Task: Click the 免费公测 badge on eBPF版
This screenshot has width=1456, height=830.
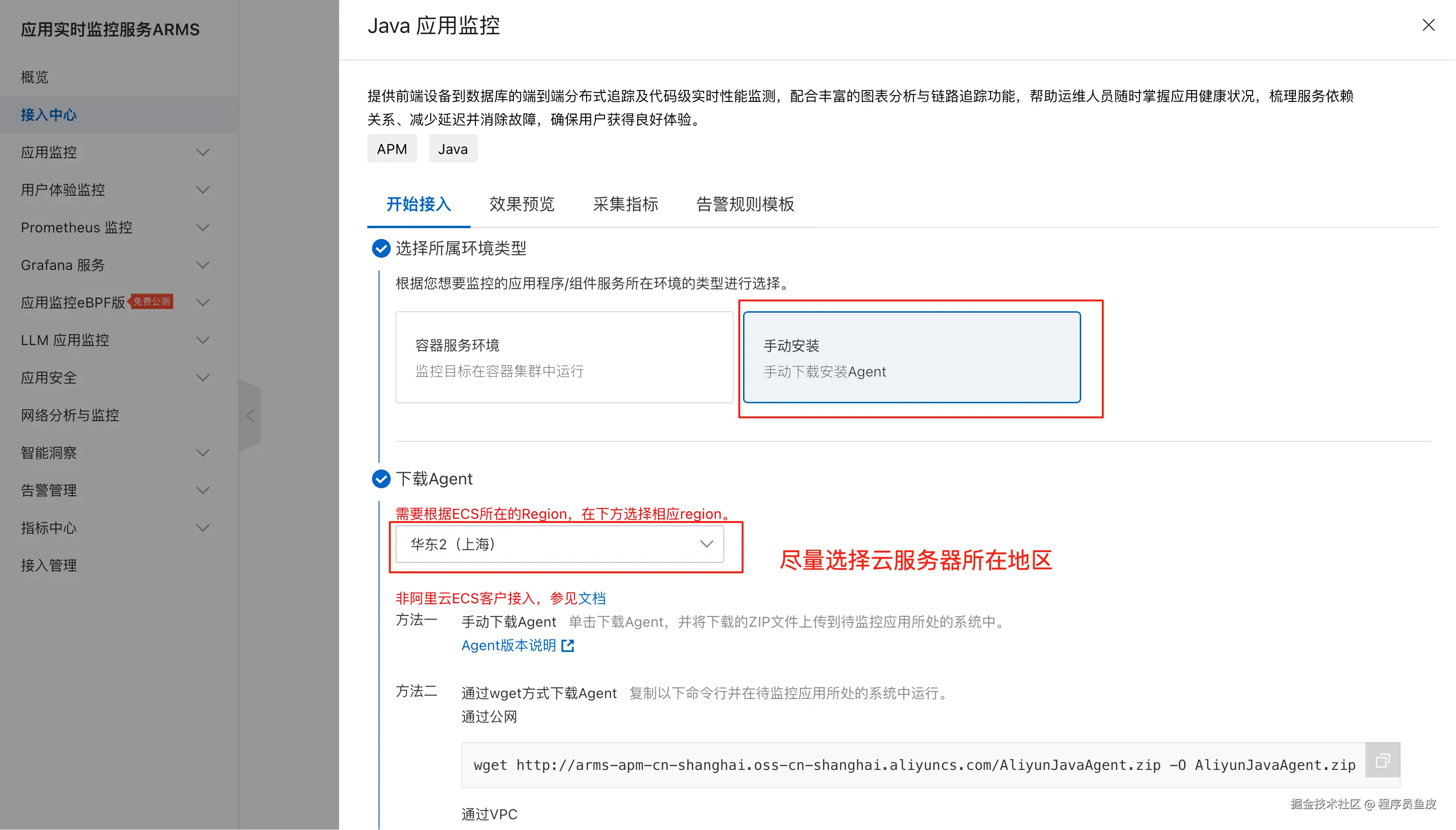Action: click(x=152, y=301)
